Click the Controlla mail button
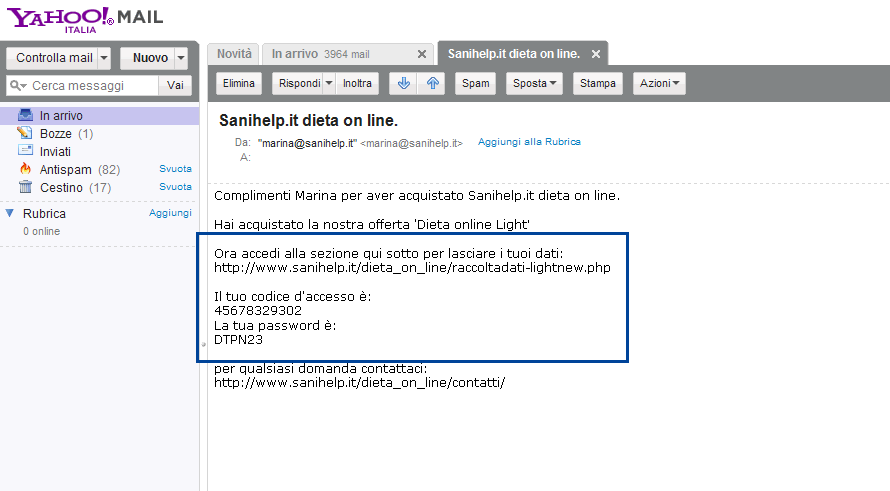 coord(53,58)
